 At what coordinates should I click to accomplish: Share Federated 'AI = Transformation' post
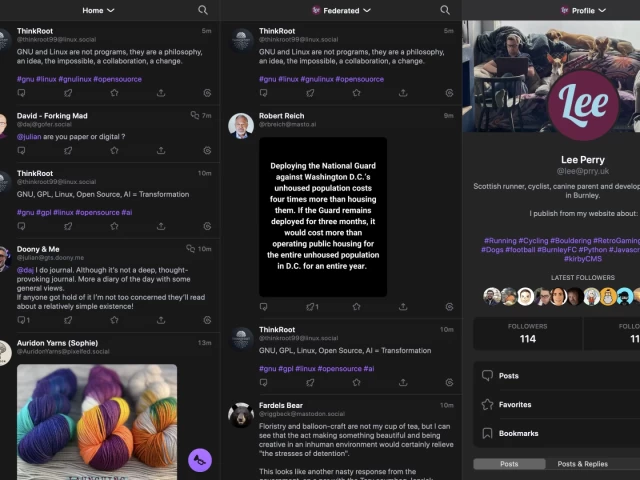[403, 382]
